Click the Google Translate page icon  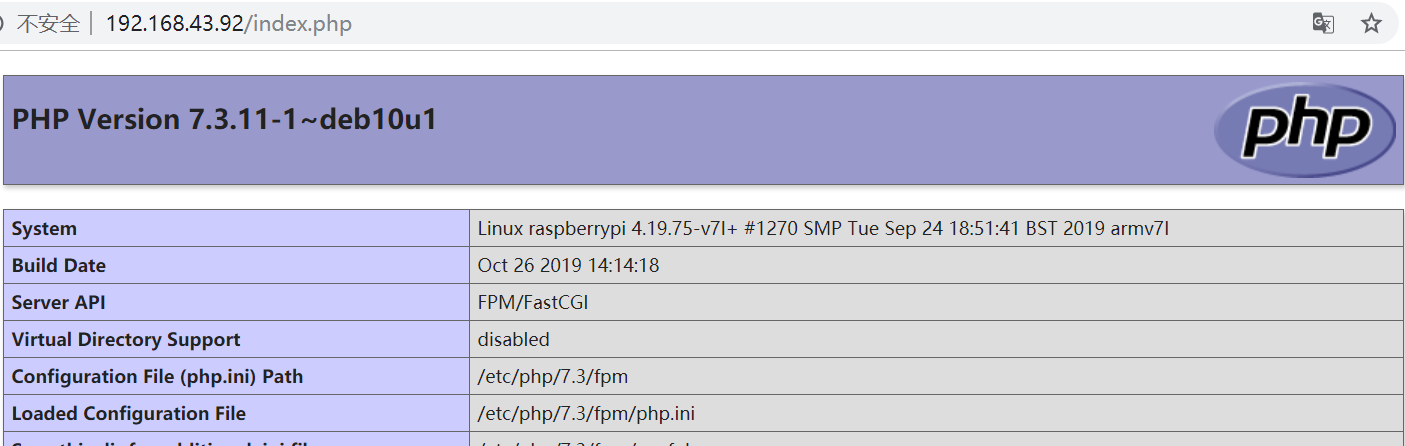pos(1323,23)
